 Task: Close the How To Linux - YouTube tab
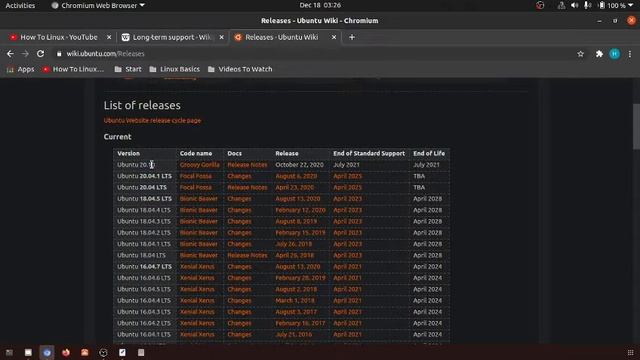click(109, 37)
